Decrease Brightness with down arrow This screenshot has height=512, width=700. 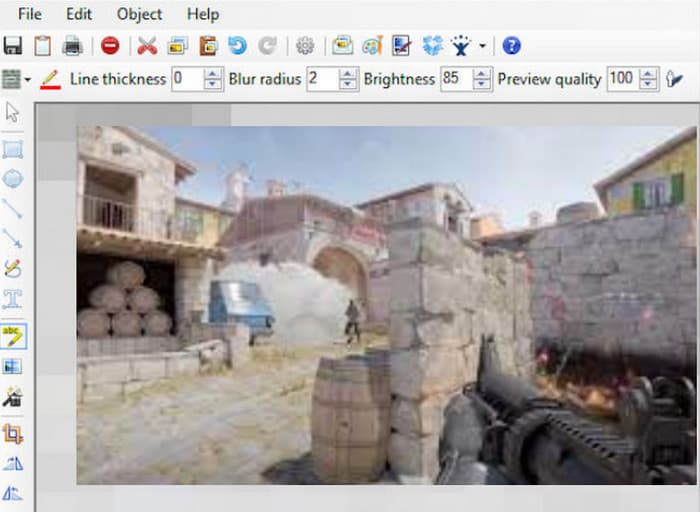click(x=482, y=84)
